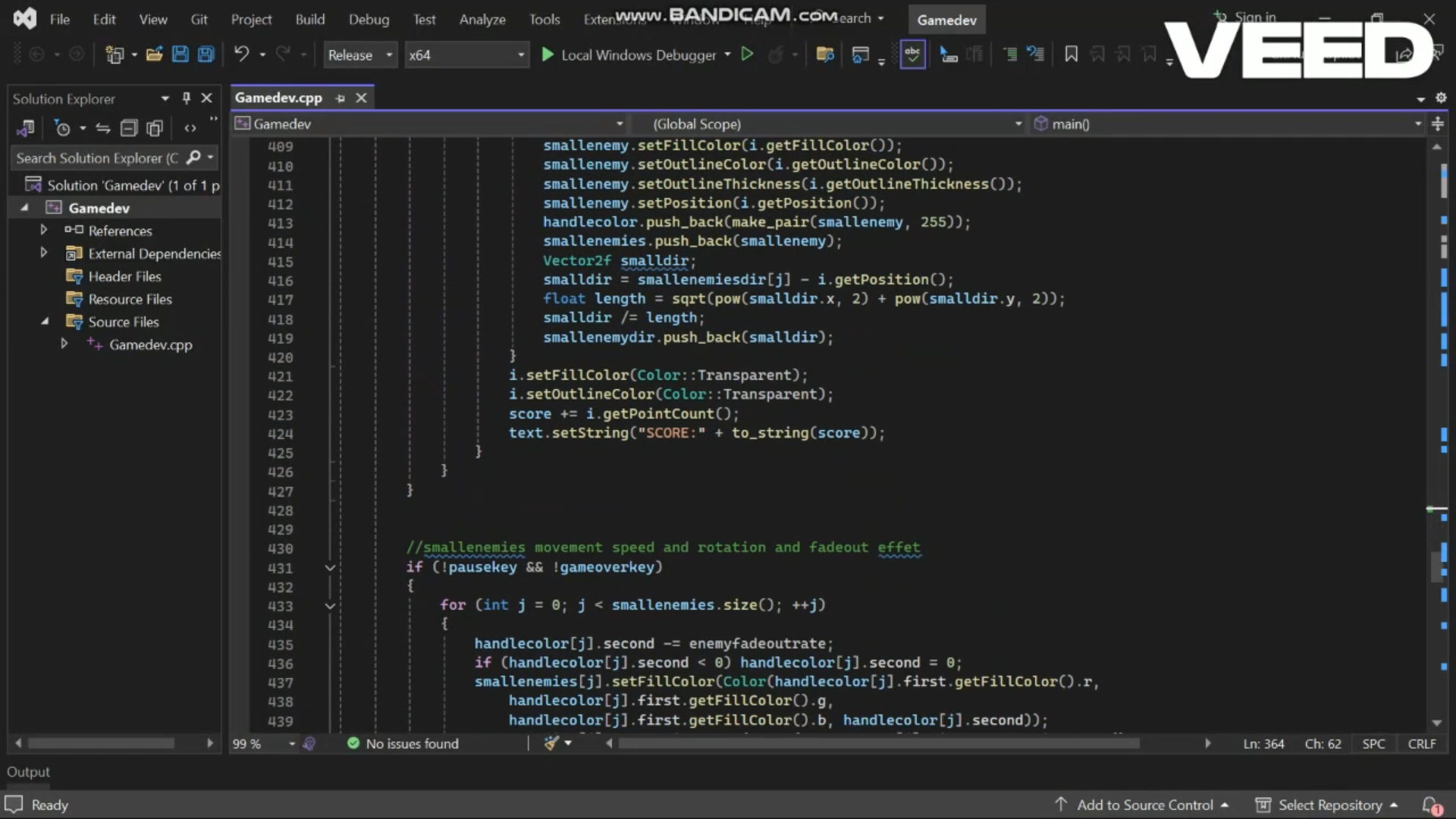Undo the last edit

241,54
